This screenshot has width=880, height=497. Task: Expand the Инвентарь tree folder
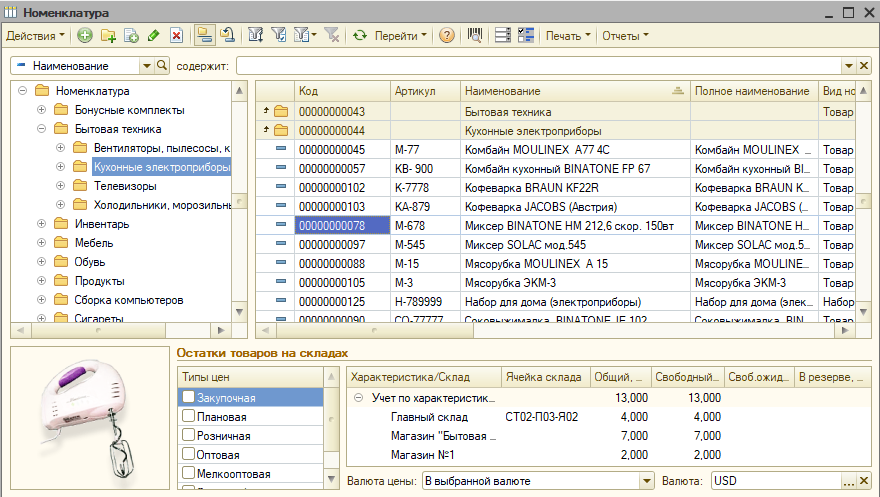tap(42, 224)
